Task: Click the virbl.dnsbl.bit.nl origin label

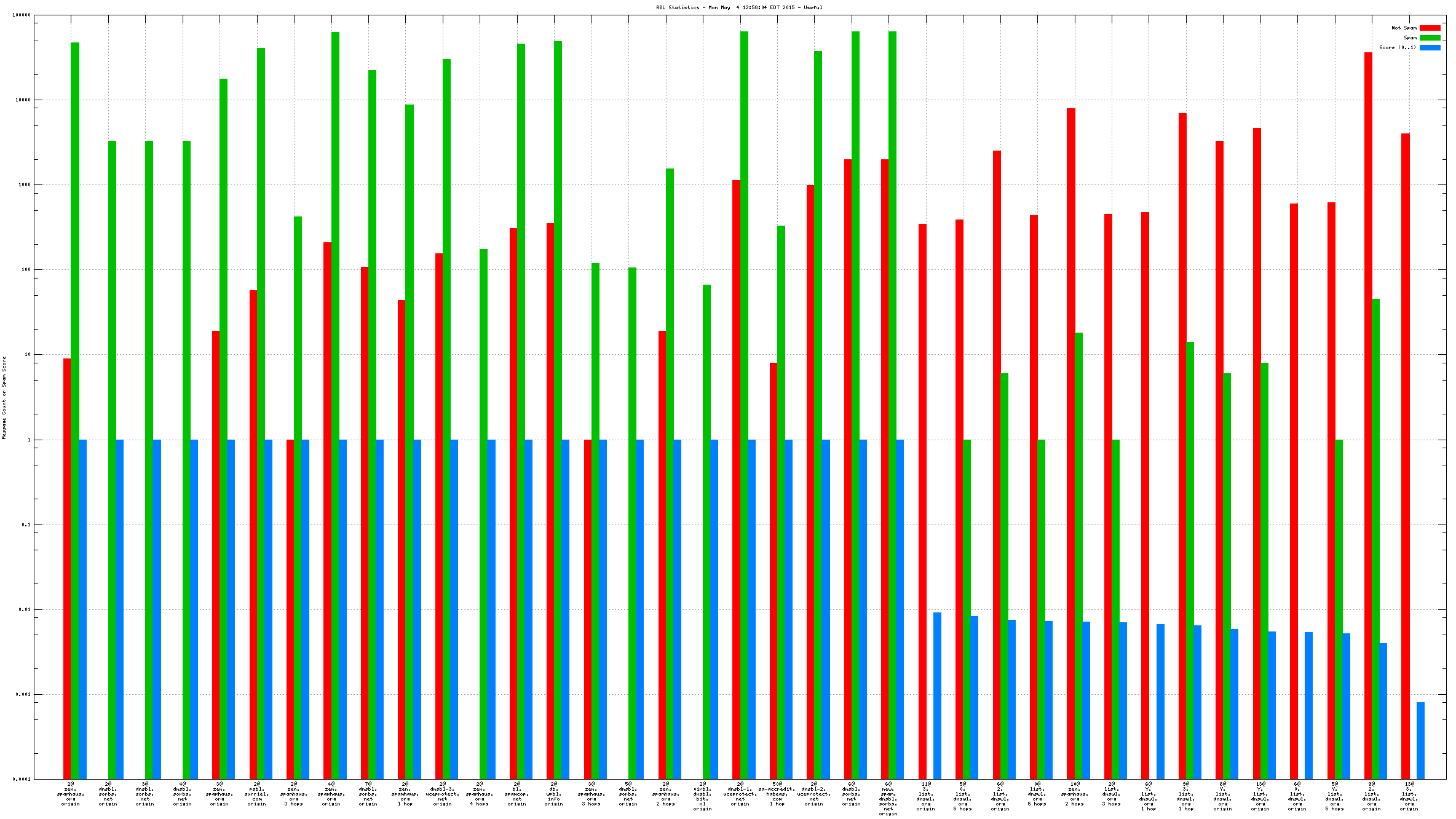Action: click(703, 796)
